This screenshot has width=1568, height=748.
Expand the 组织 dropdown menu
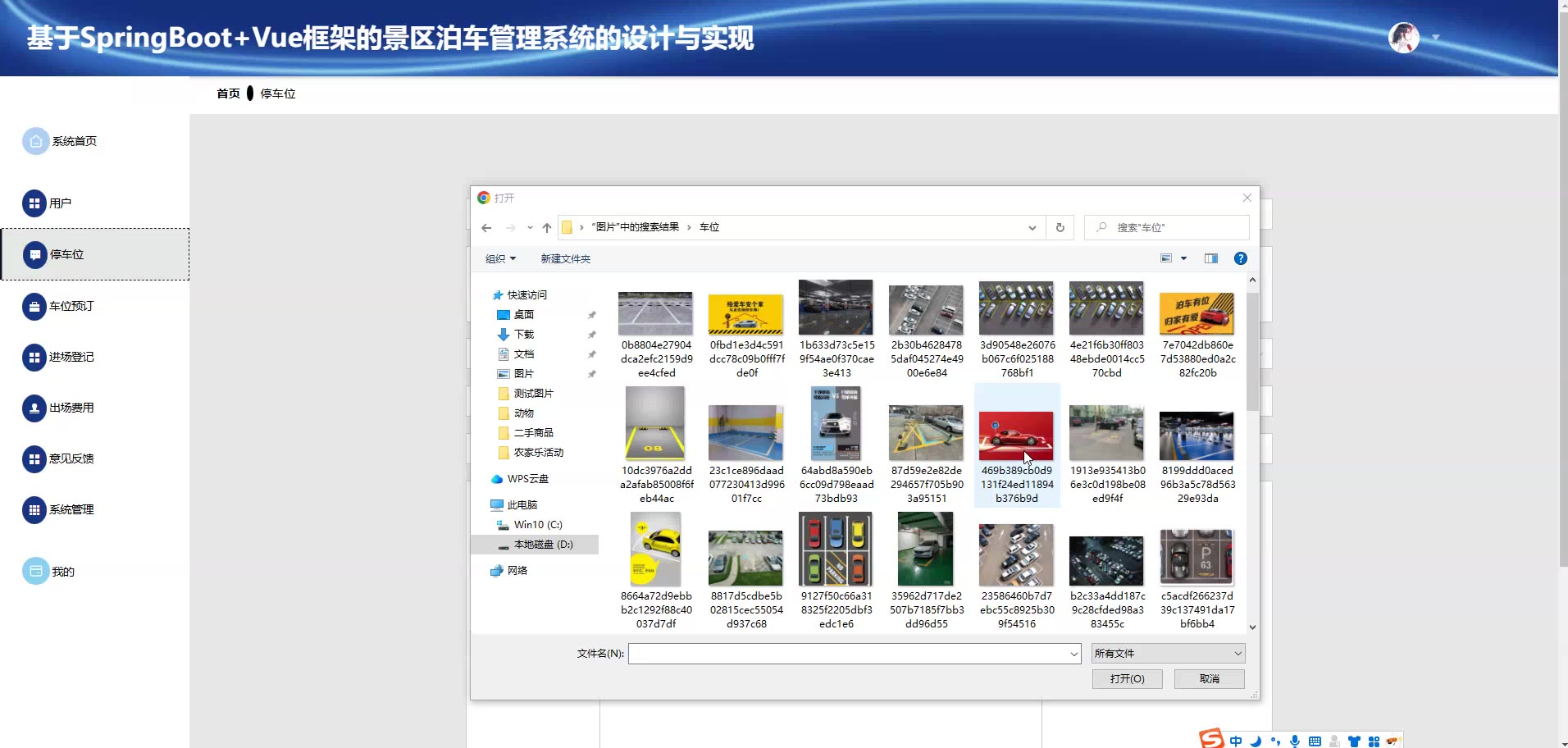[500, 259]
